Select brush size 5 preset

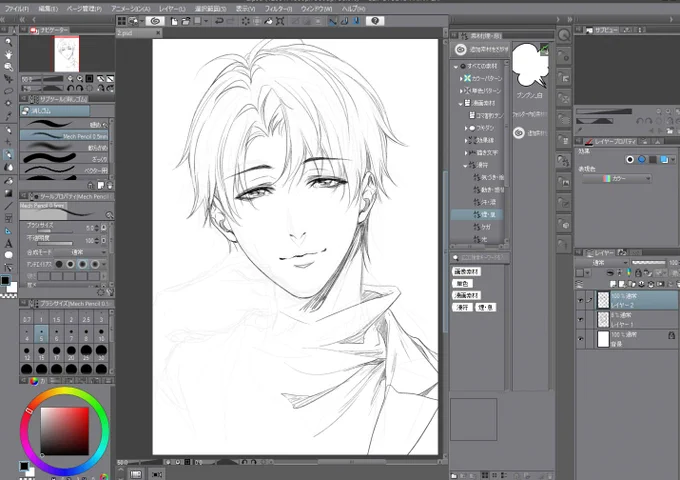(41, 335)
